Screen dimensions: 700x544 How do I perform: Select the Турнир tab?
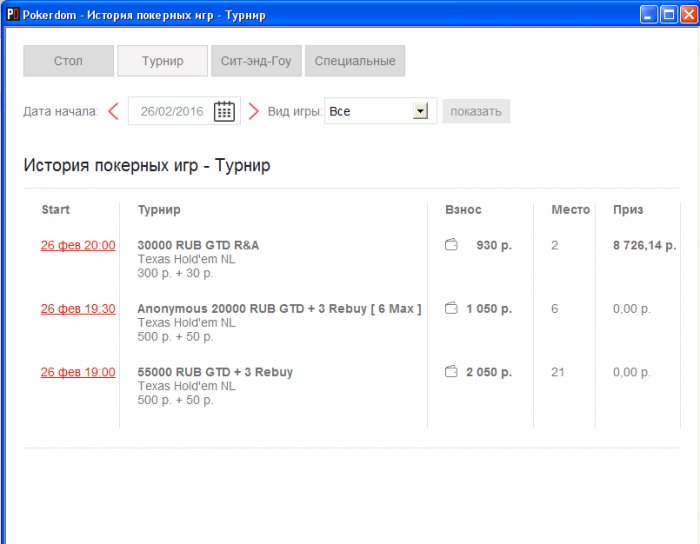(x=162, y=61)
